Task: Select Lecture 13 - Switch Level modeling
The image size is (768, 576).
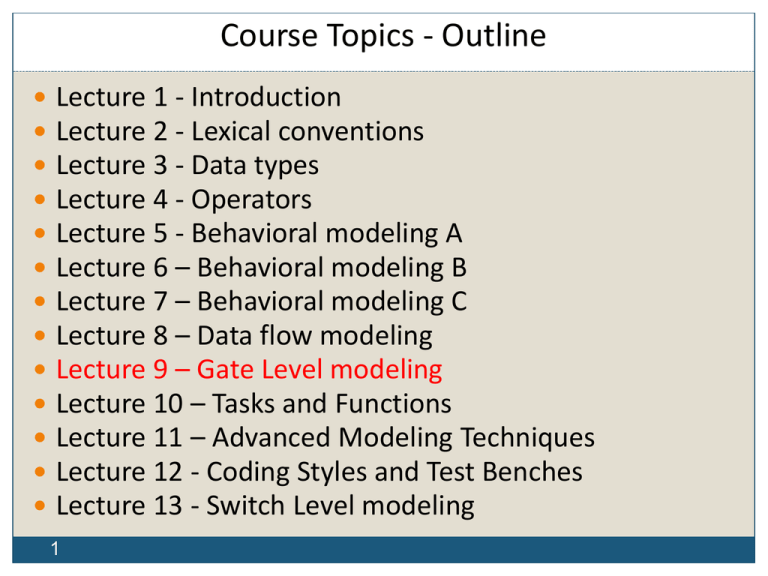Action: [x=265, y=506]
